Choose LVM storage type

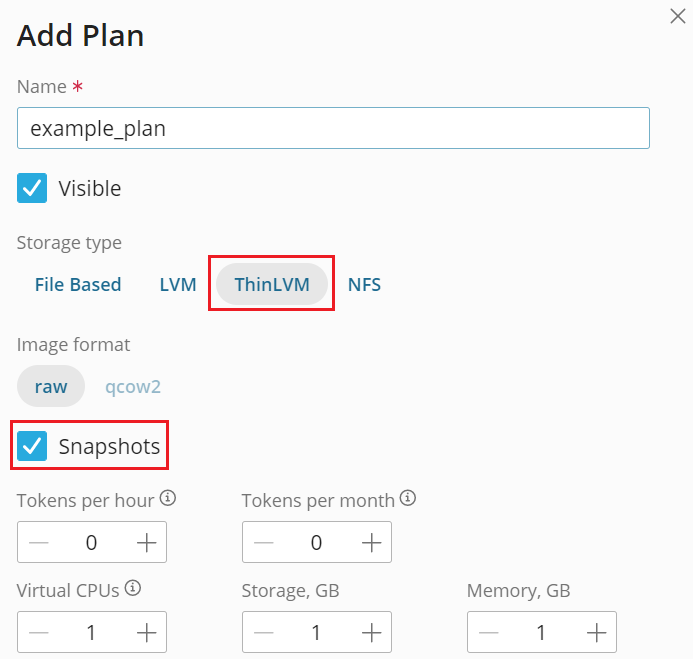178,285
